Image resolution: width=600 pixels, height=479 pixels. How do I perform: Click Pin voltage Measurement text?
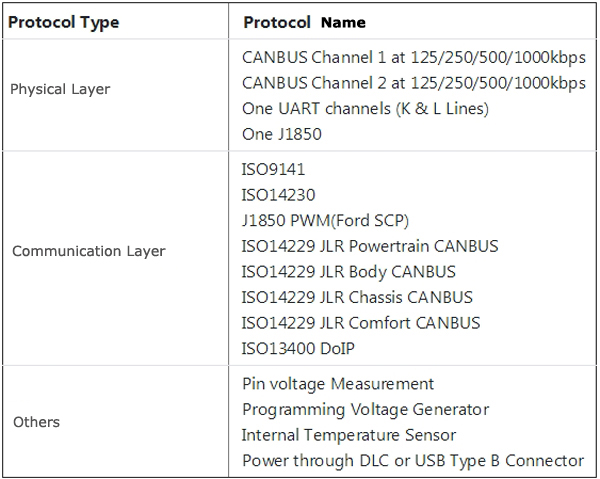click(x=338, y=384)
